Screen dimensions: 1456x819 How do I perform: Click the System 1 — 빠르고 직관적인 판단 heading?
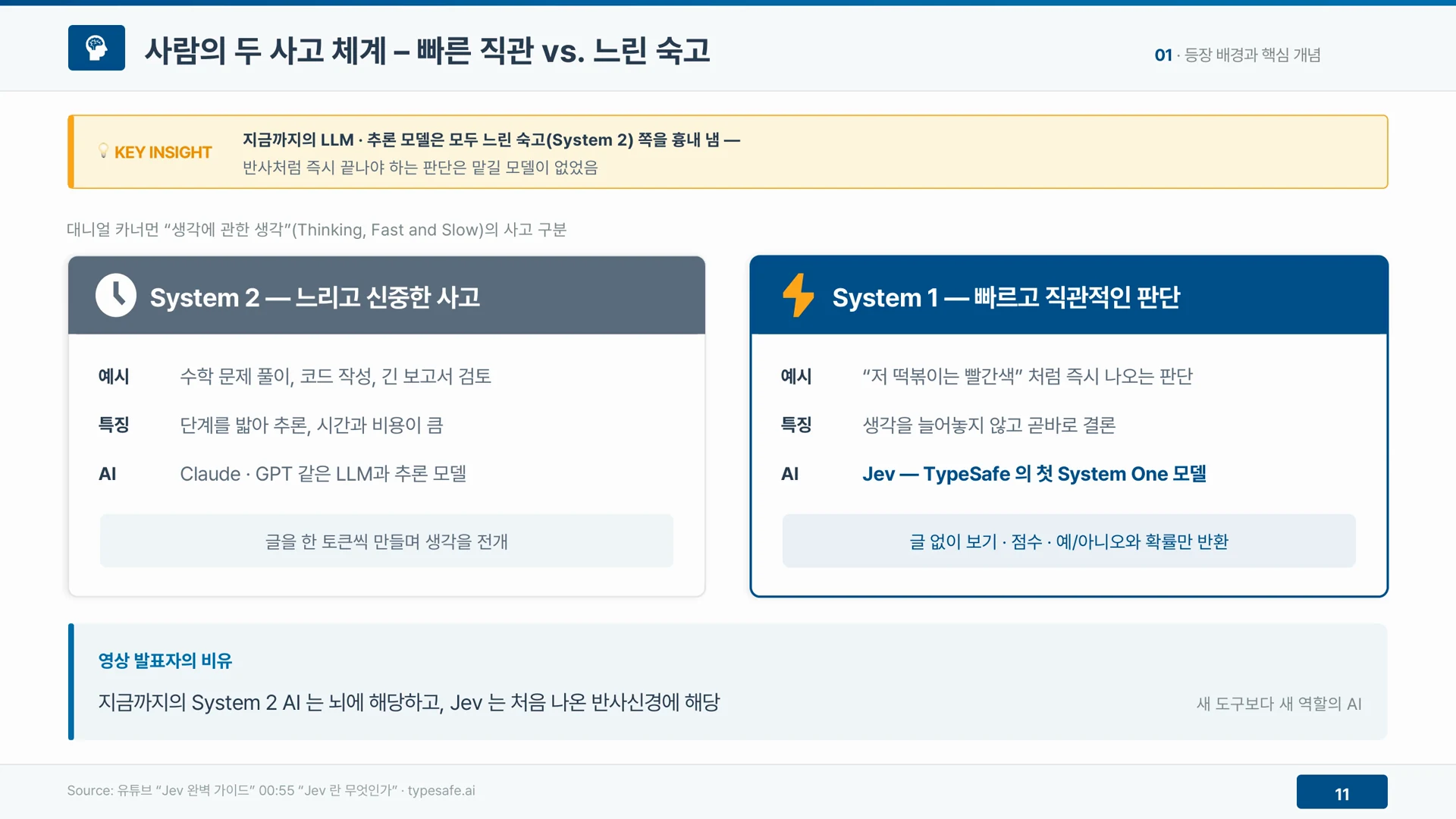coord(1006,297)
